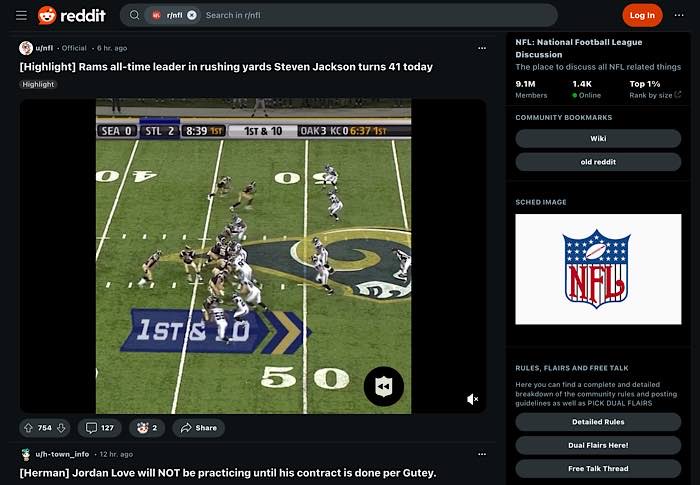The width and height of the screenshot is (700, 485).
Task: Open u/nfl avatar icon
Action: (26, 48)
